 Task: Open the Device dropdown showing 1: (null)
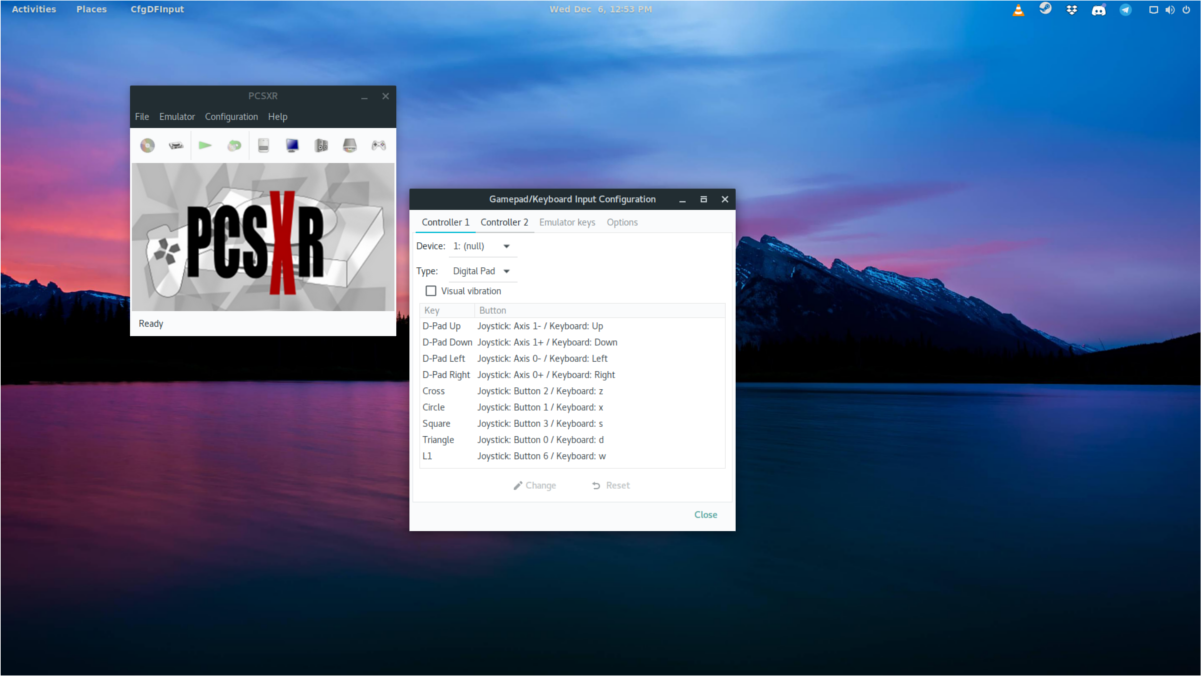pos(483,246)
